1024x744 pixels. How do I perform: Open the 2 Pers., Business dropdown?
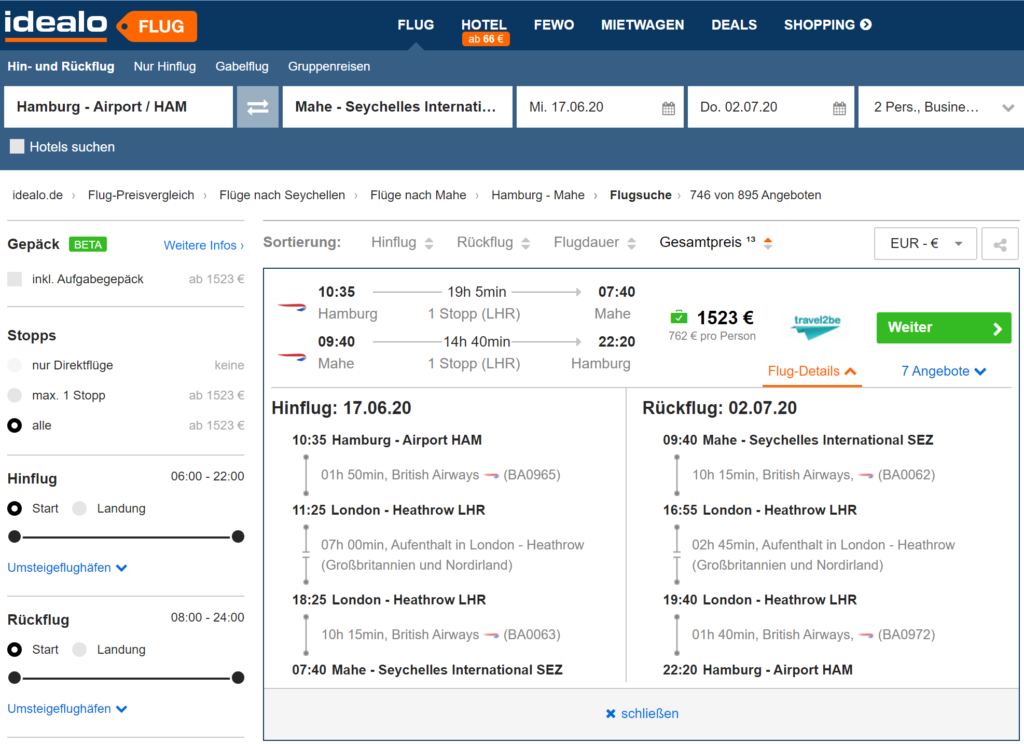click(x=940, y=106)
